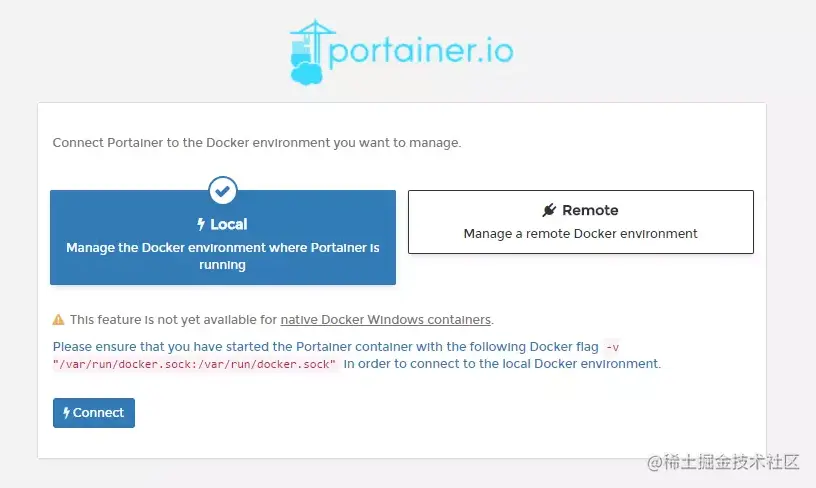Viewport: 816px width, 488px height.
Task: Select the Remote Docker environment option
Action: (581, 222)
